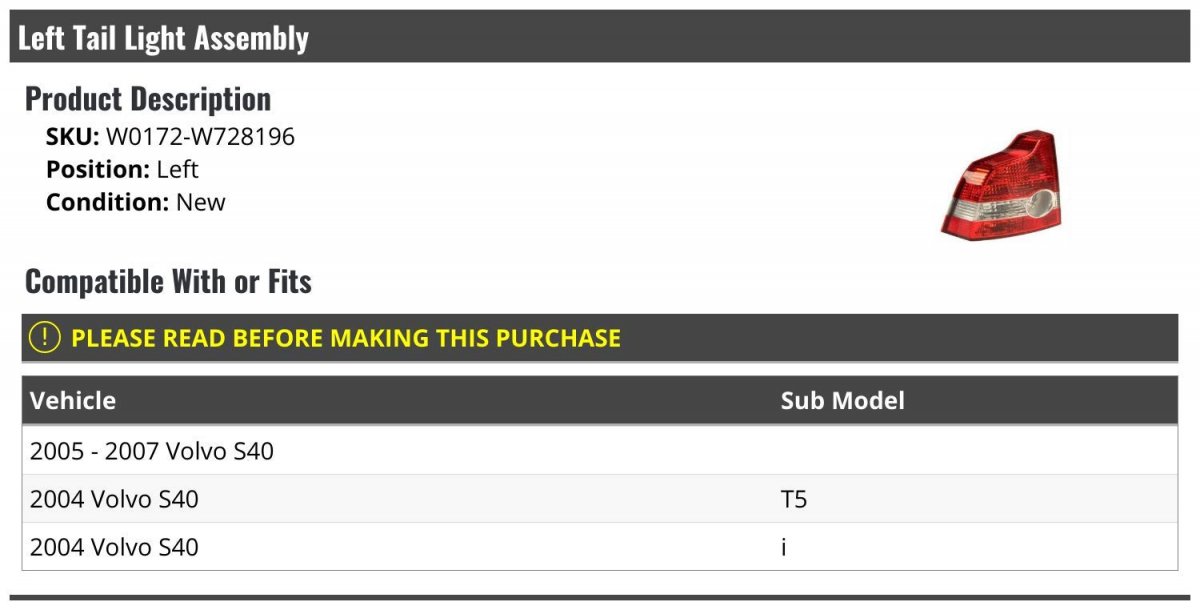Click the Sub Model column header
This screenshot has width=1200, height=610.
point(843,401)
